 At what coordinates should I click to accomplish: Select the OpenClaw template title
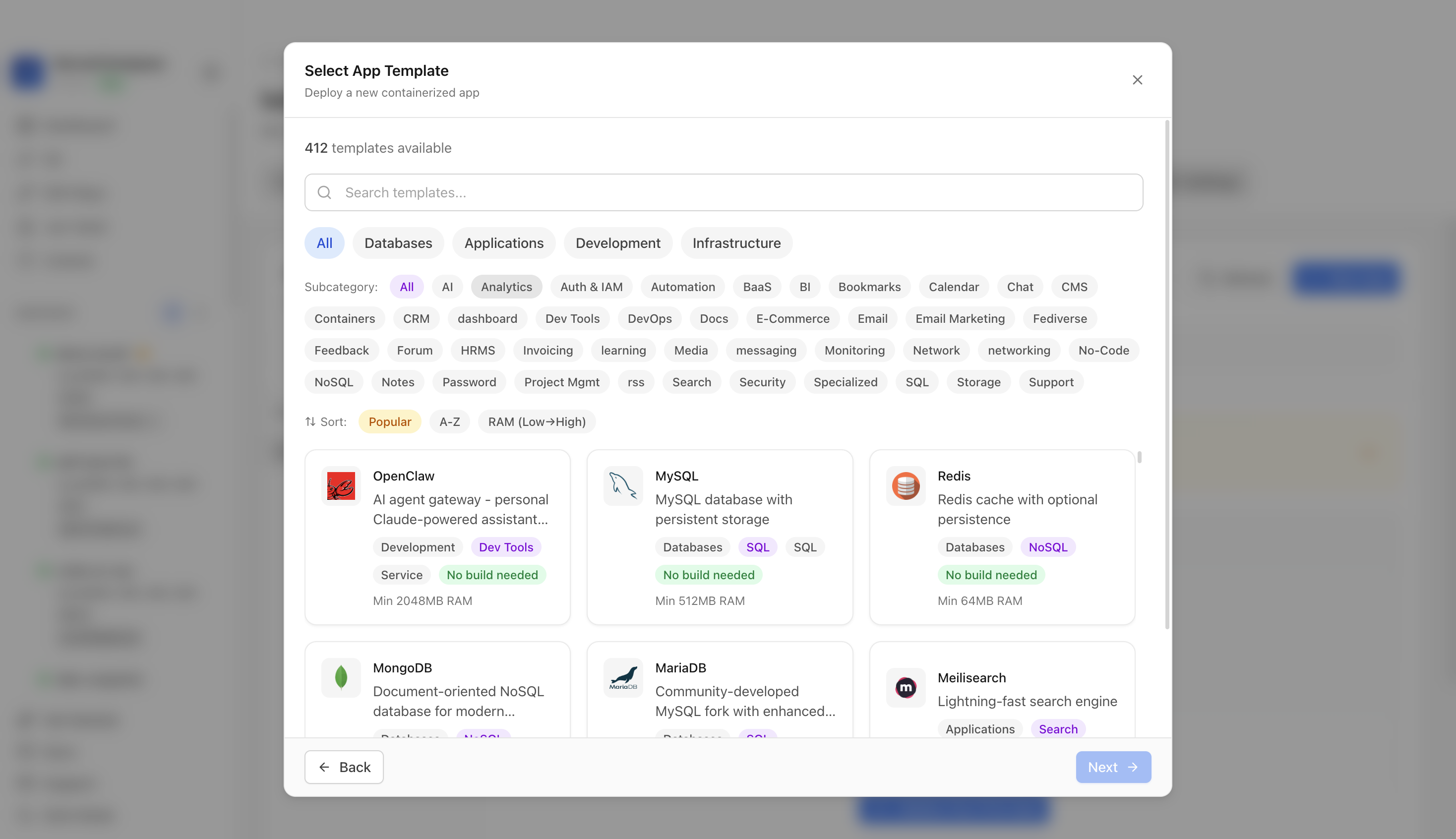click(403, 476)
